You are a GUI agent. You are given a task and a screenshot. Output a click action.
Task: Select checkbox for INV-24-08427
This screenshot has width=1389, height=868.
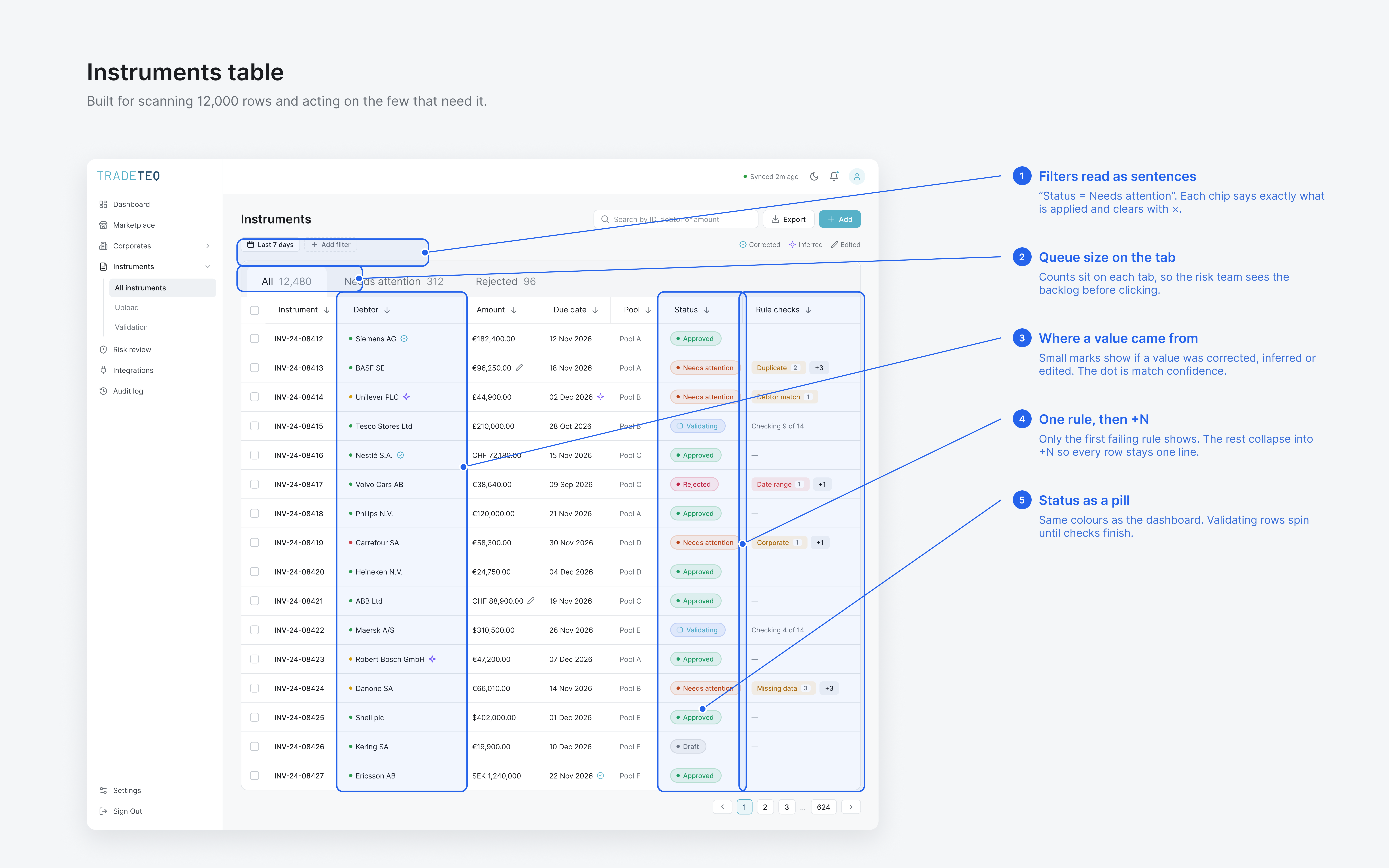tap(254, 776)
